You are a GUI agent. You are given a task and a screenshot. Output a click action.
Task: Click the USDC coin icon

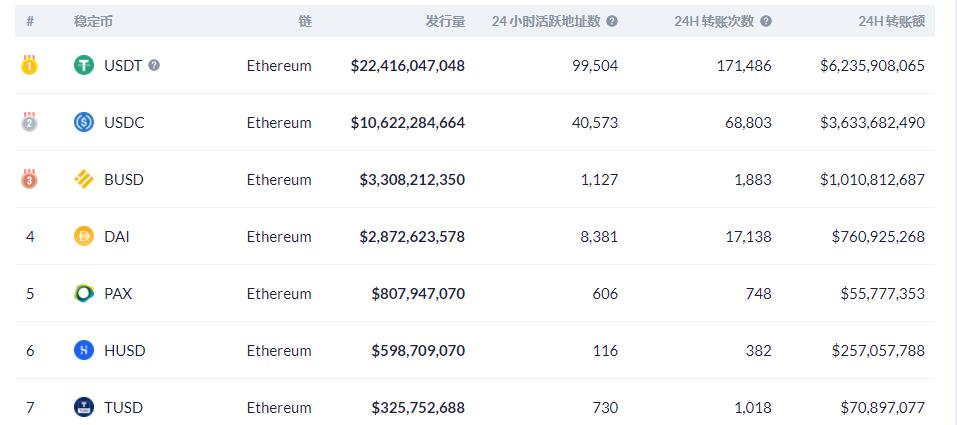(84, 122)
